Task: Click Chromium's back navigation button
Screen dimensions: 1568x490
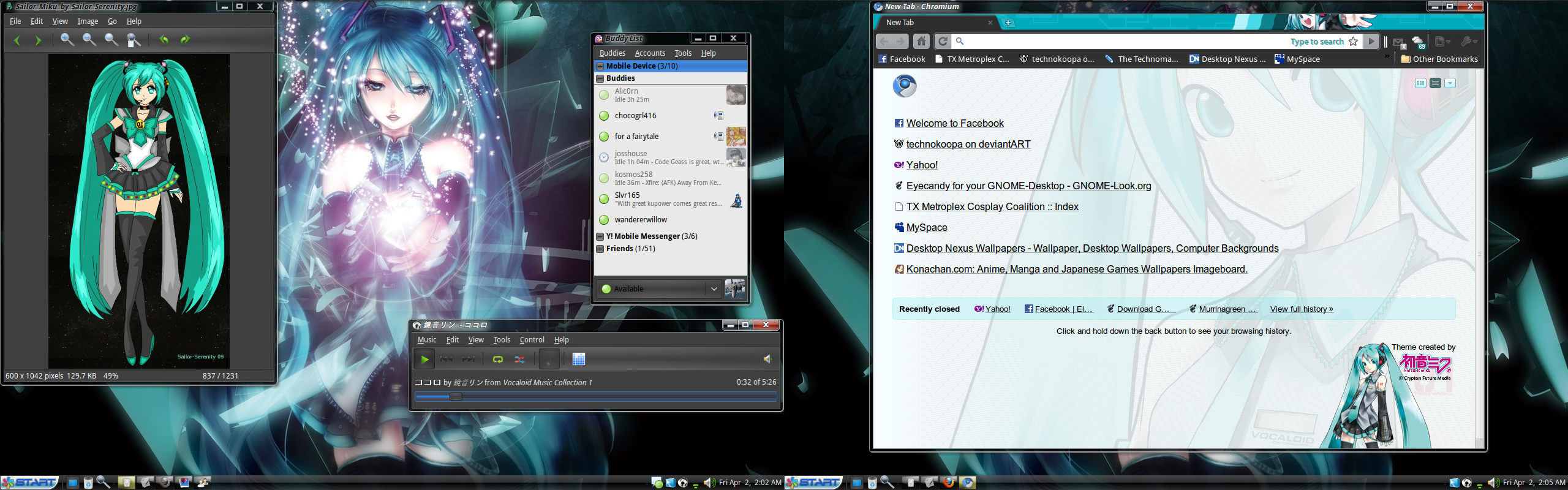Action: (883, 42)
